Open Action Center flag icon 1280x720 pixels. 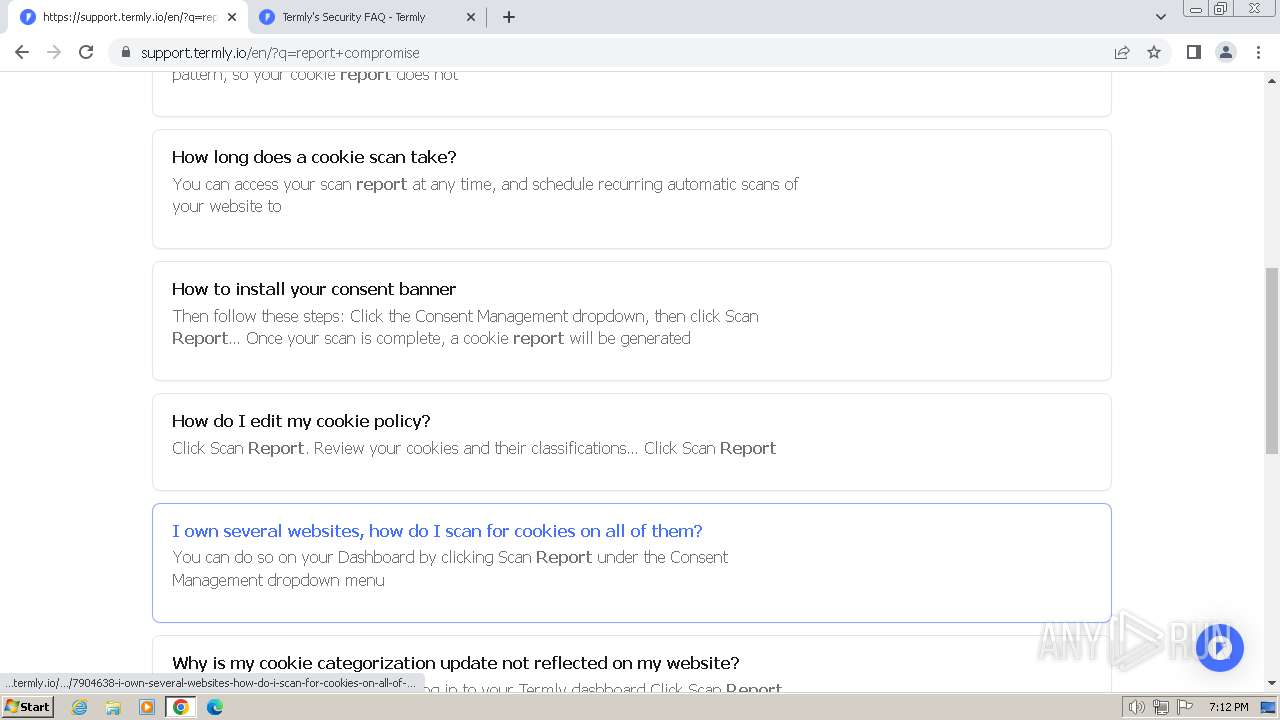(1183, 707)
